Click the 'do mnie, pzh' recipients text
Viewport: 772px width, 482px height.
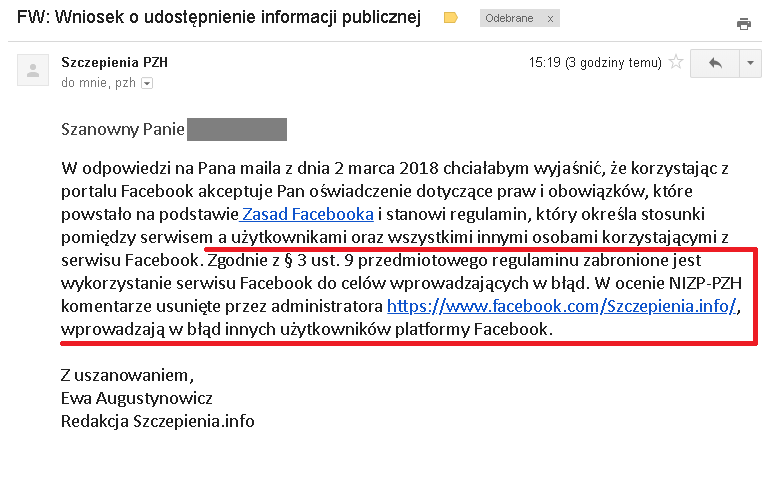pyautogui.click(x=98, y=84)
